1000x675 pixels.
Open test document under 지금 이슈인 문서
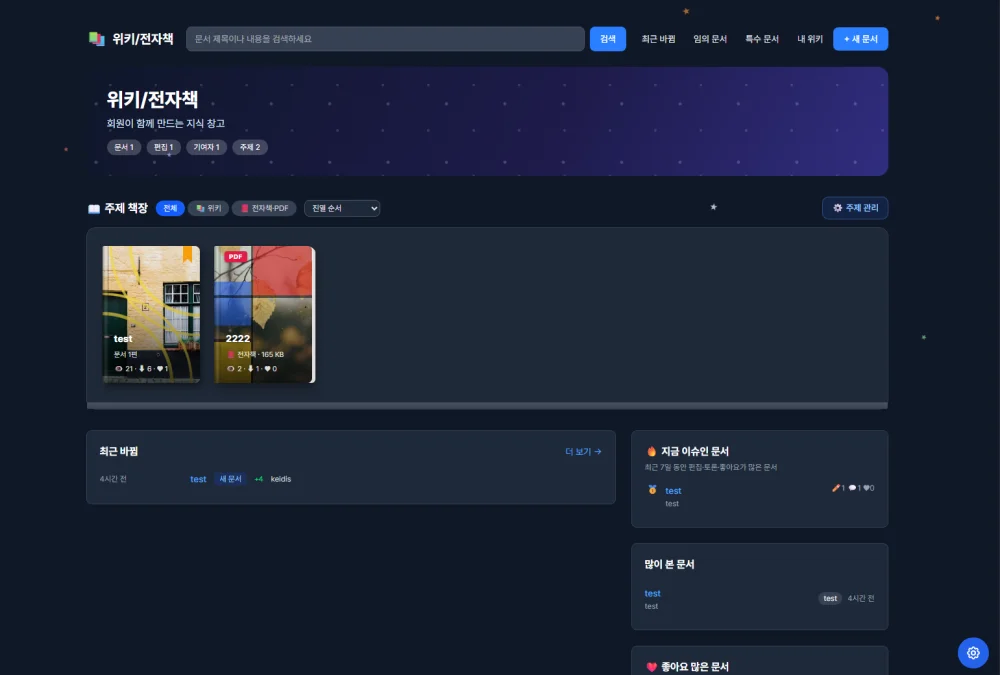673,491
